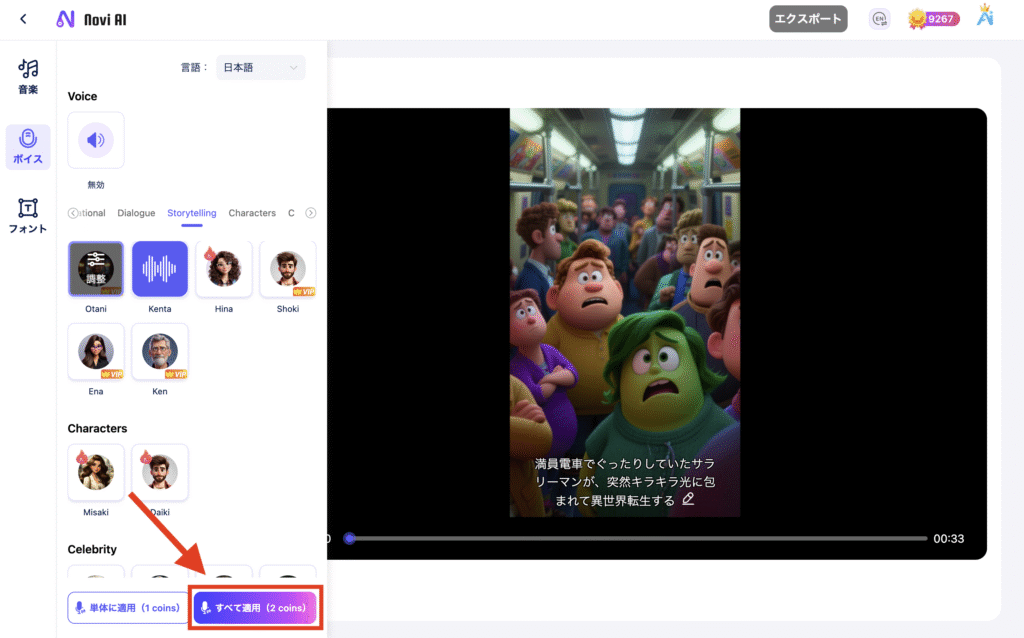Switch to the Characters tab
The width and height of the screenshot is (1024, 638).
[x=252, y=213]
